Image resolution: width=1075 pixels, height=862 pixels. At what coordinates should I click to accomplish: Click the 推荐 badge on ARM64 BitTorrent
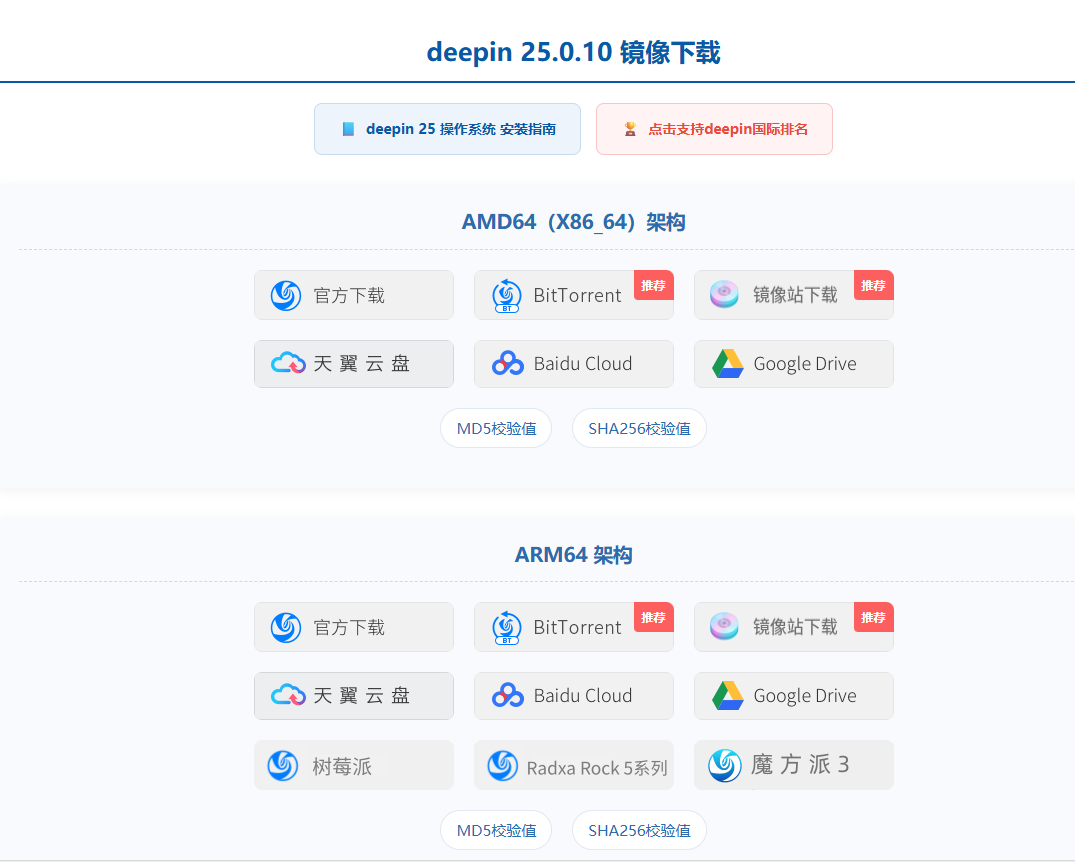[653, 617]
